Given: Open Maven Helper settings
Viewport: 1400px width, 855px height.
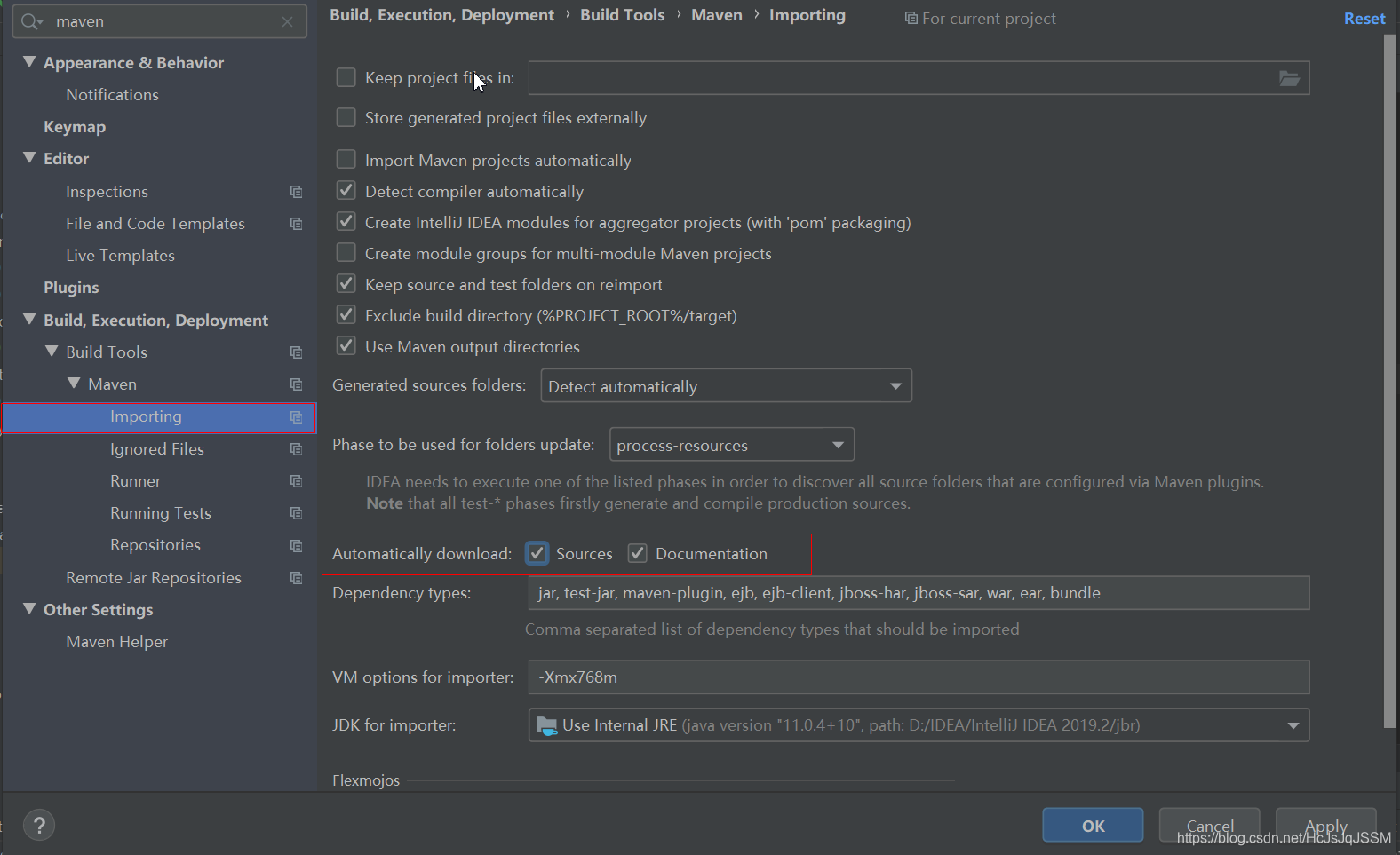Looking at the screenshot, I should coord(116,642).
